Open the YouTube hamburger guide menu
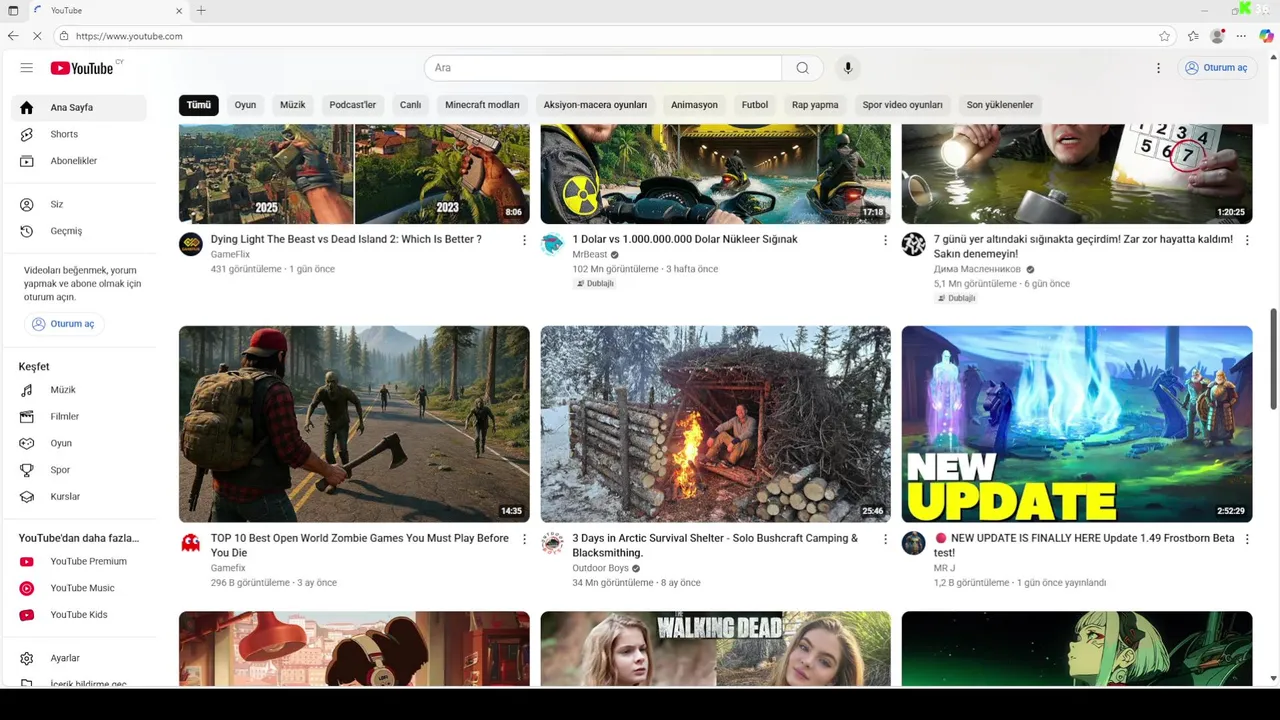The image size is (1280, 720). [x=27, y=68]
